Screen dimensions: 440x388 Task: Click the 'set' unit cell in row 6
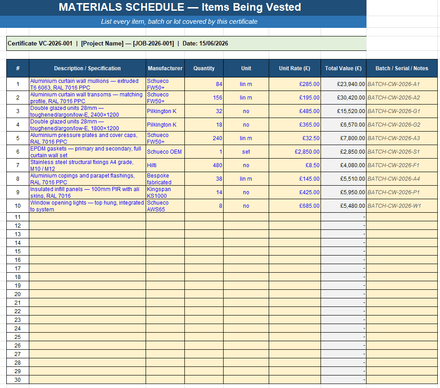pyautogui.click(x=246, y=152)
